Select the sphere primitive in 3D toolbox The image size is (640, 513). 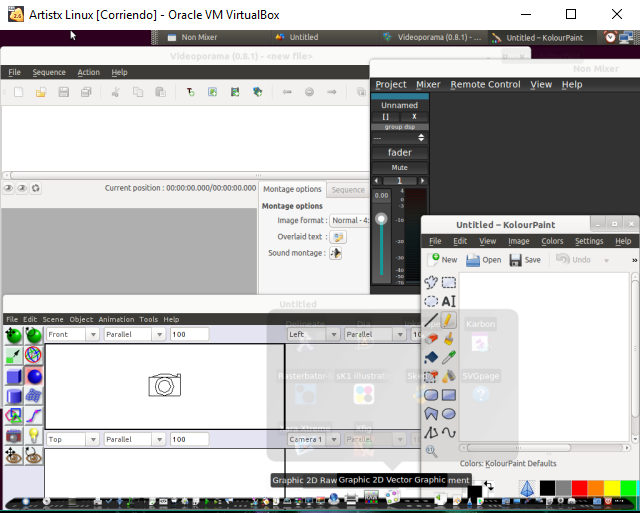pyautogui.click(x=34, y=376)
